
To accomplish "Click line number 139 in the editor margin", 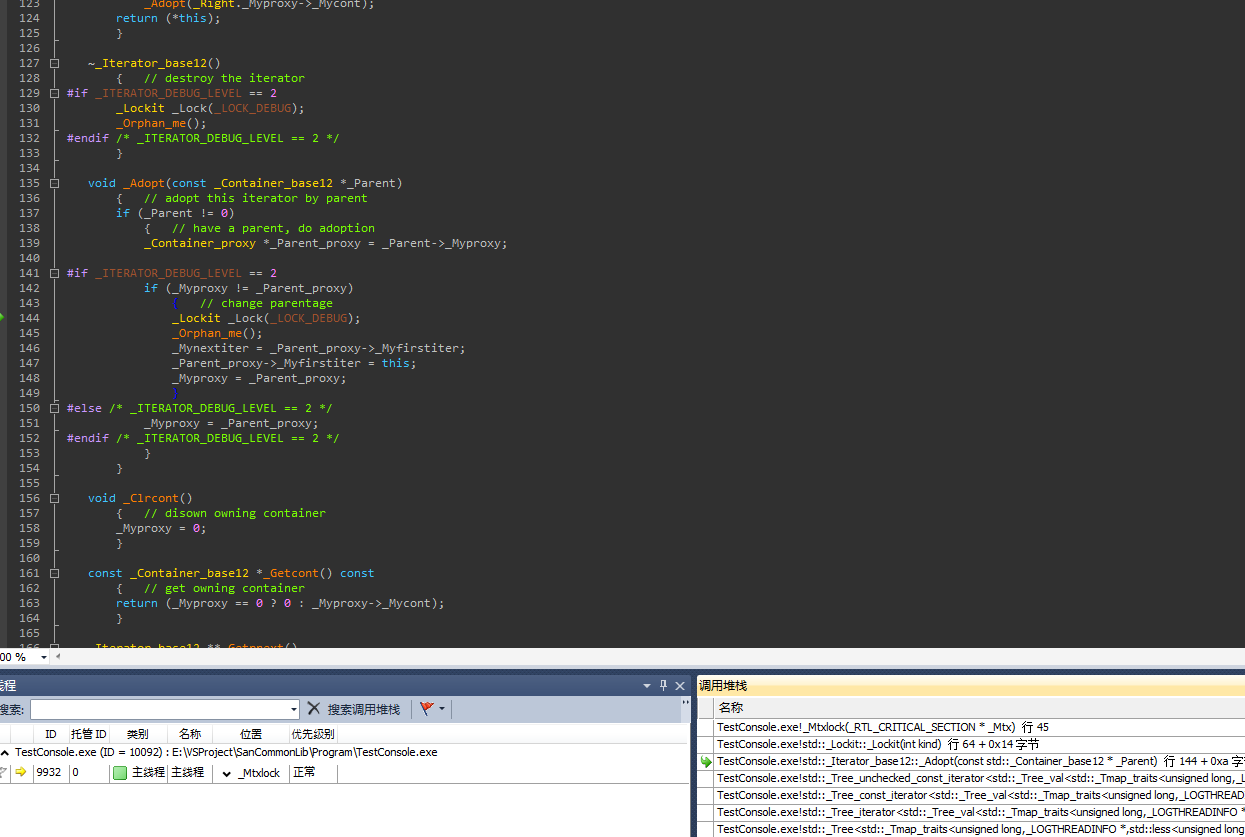I will tap(29, 243).
